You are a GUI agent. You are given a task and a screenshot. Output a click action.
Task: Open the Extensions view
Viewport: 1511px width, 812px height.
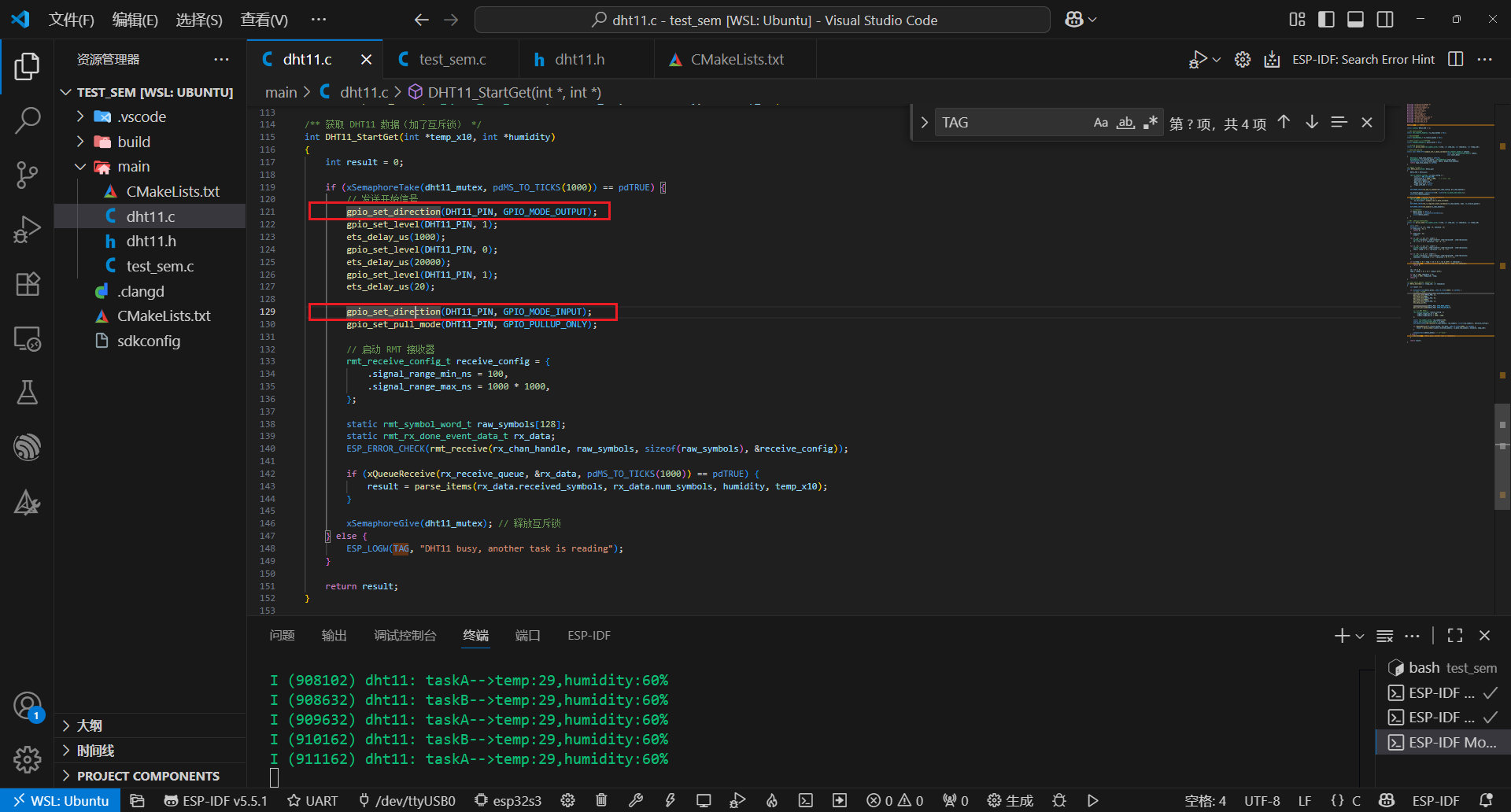click(x=27, y=283)
